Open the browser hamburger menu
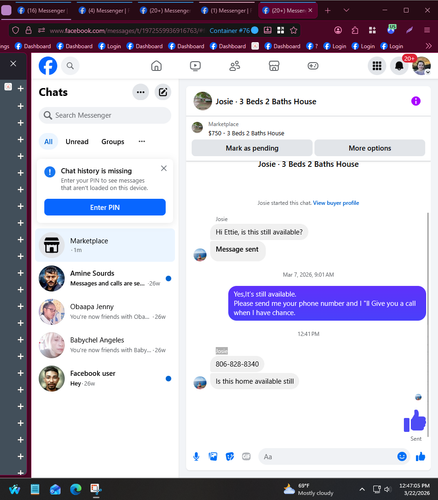438x500 pixels. pos(427,30)
